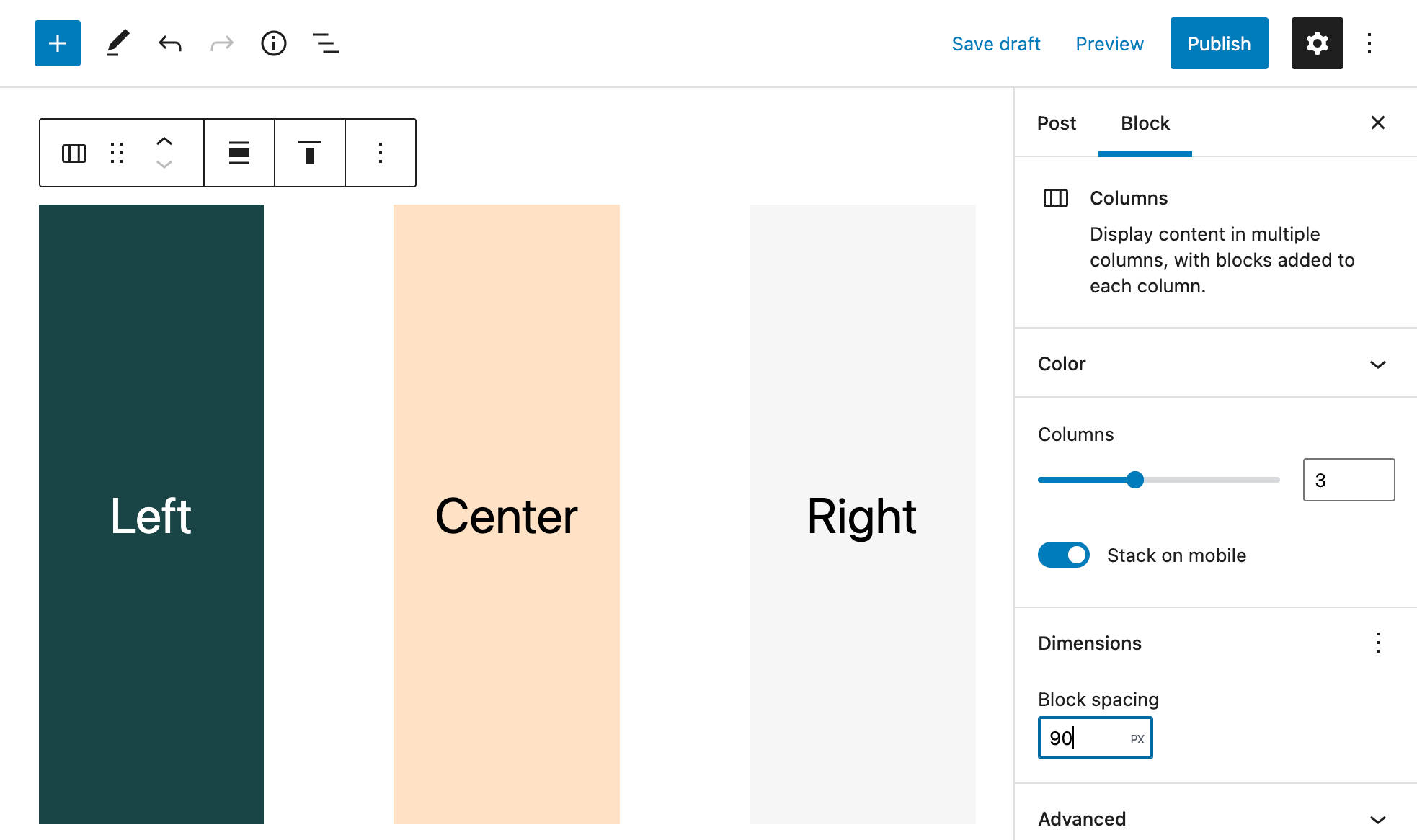Click the Block spacing input field

click(x=1095, y=738)
